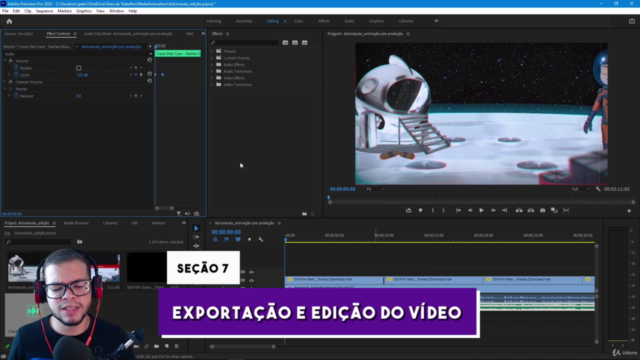Click Mark In bracket button
Screen dimensions: 640x360
(433, 210)
